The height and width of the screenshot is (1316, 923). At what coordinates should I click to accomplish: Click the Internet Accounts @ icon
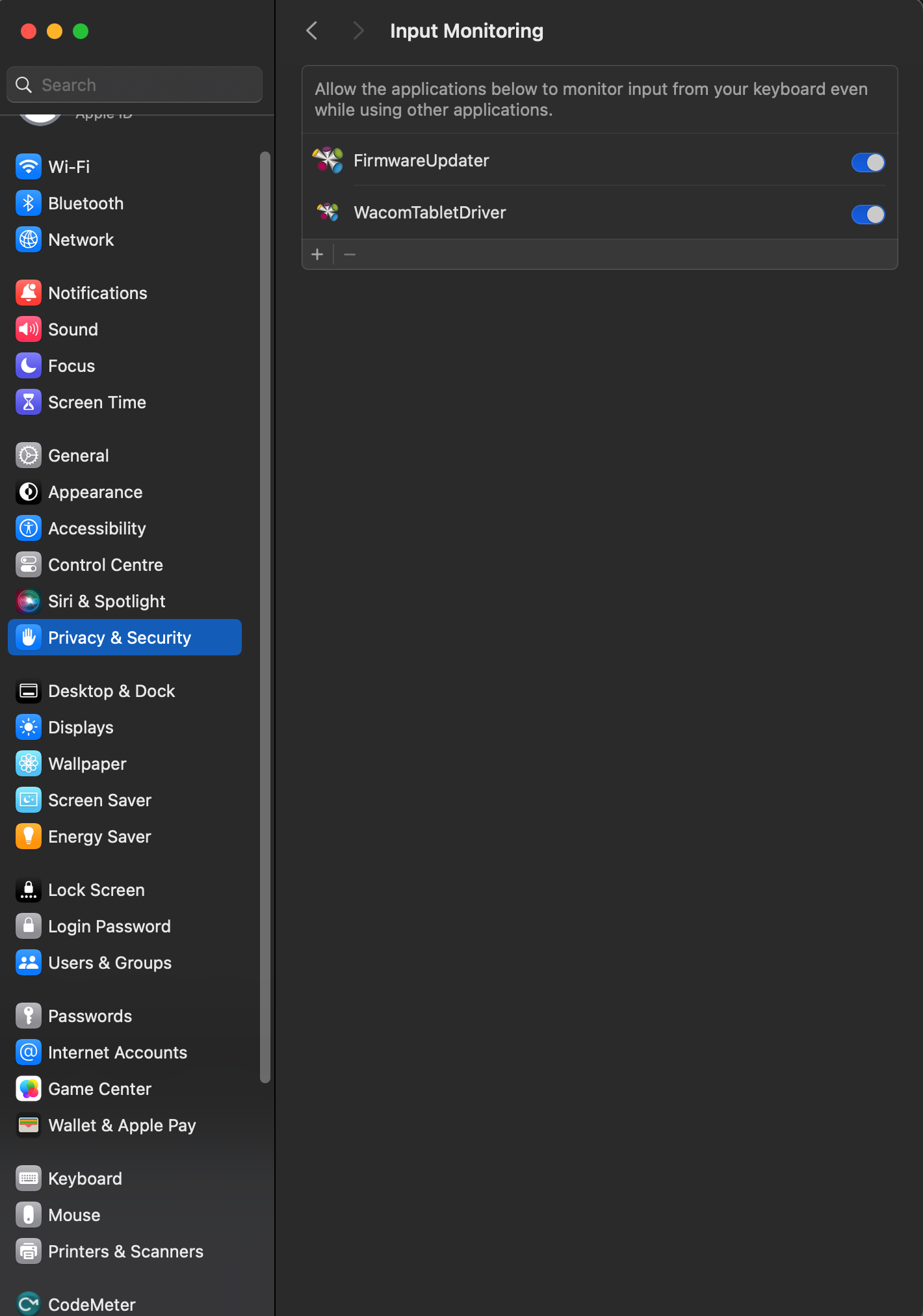(29, 1053)
